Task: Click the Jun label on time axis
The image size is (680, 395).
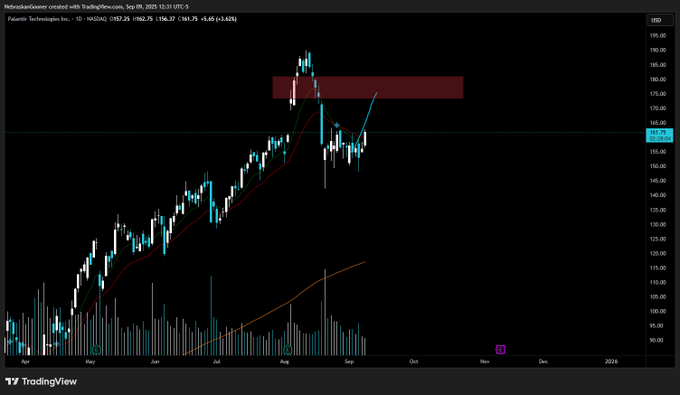Action: 155,362
